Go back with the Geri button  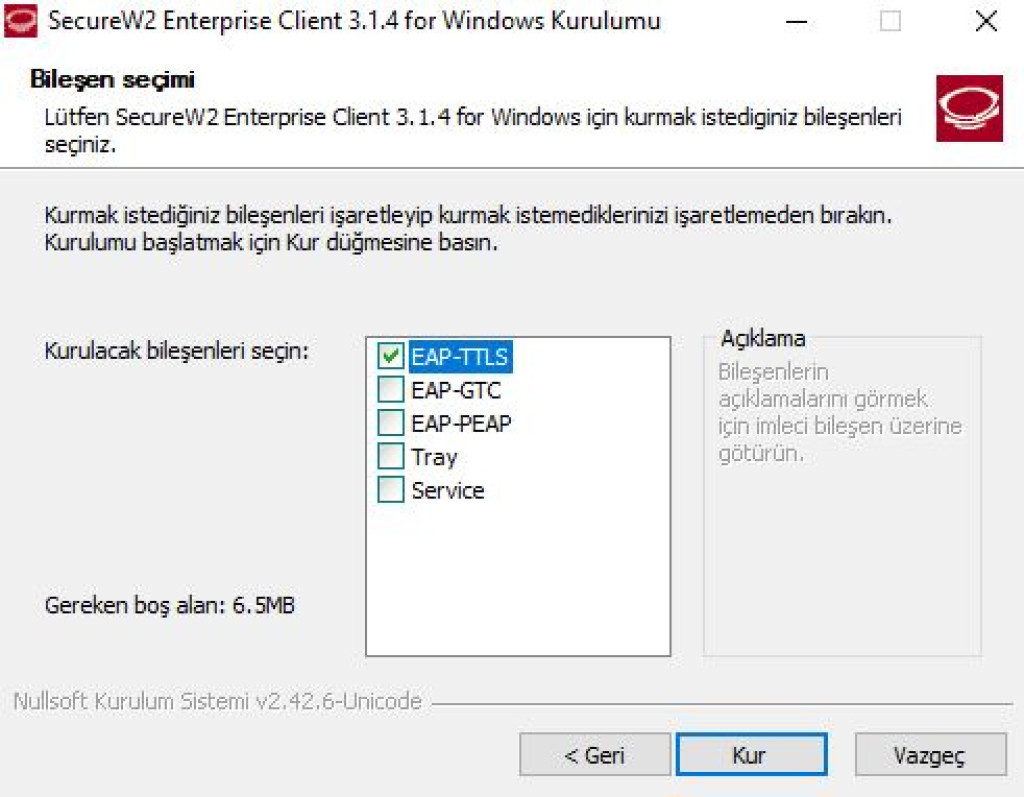(595, 755)
